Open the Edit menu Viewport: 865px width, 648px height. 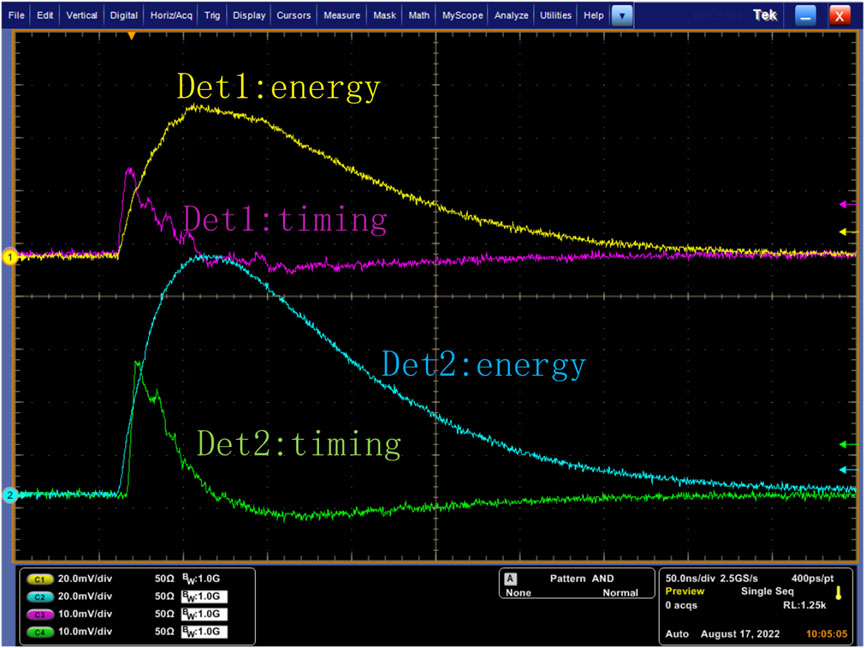(45, 15)
